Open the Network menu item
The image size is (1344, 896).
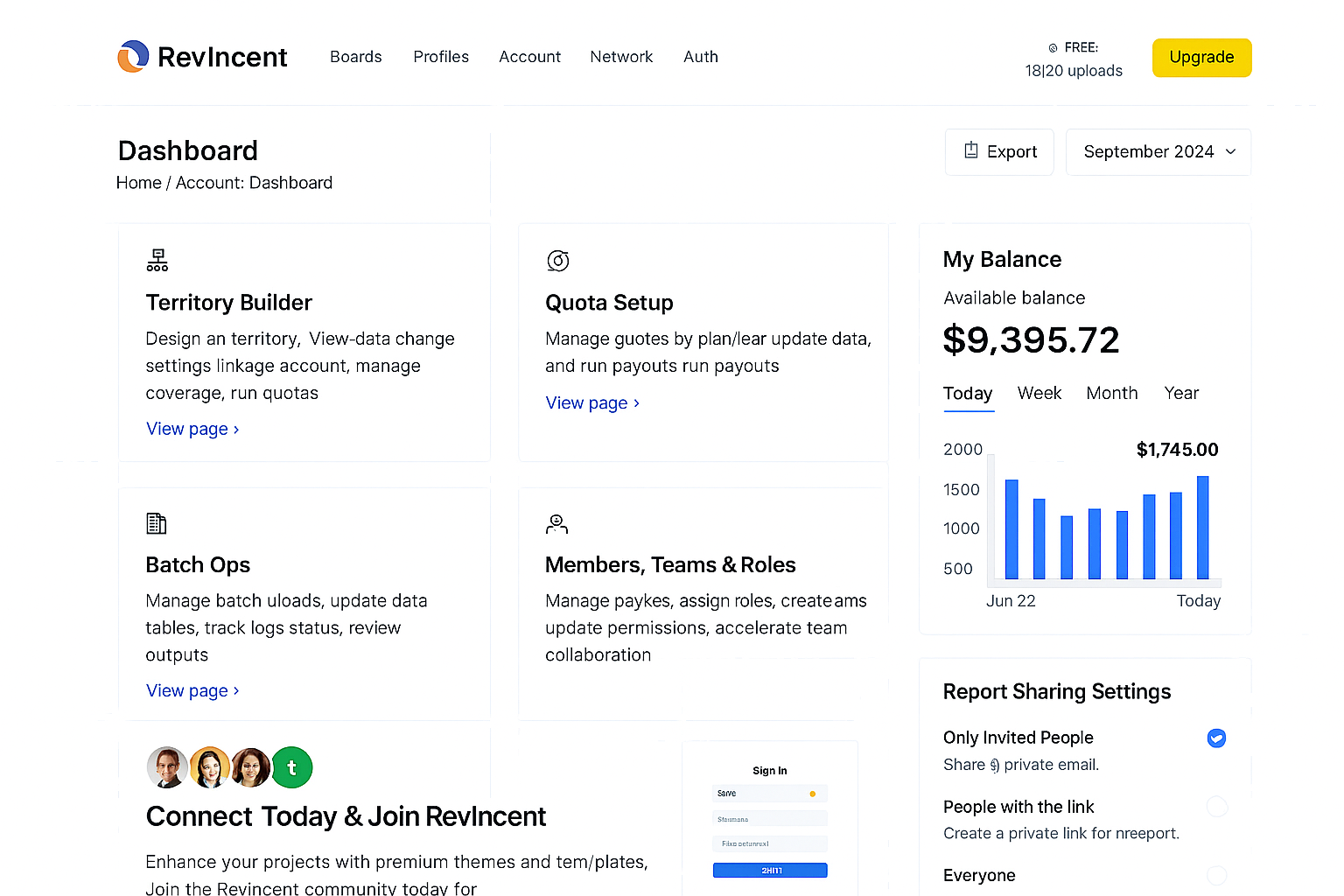(621, 57)
